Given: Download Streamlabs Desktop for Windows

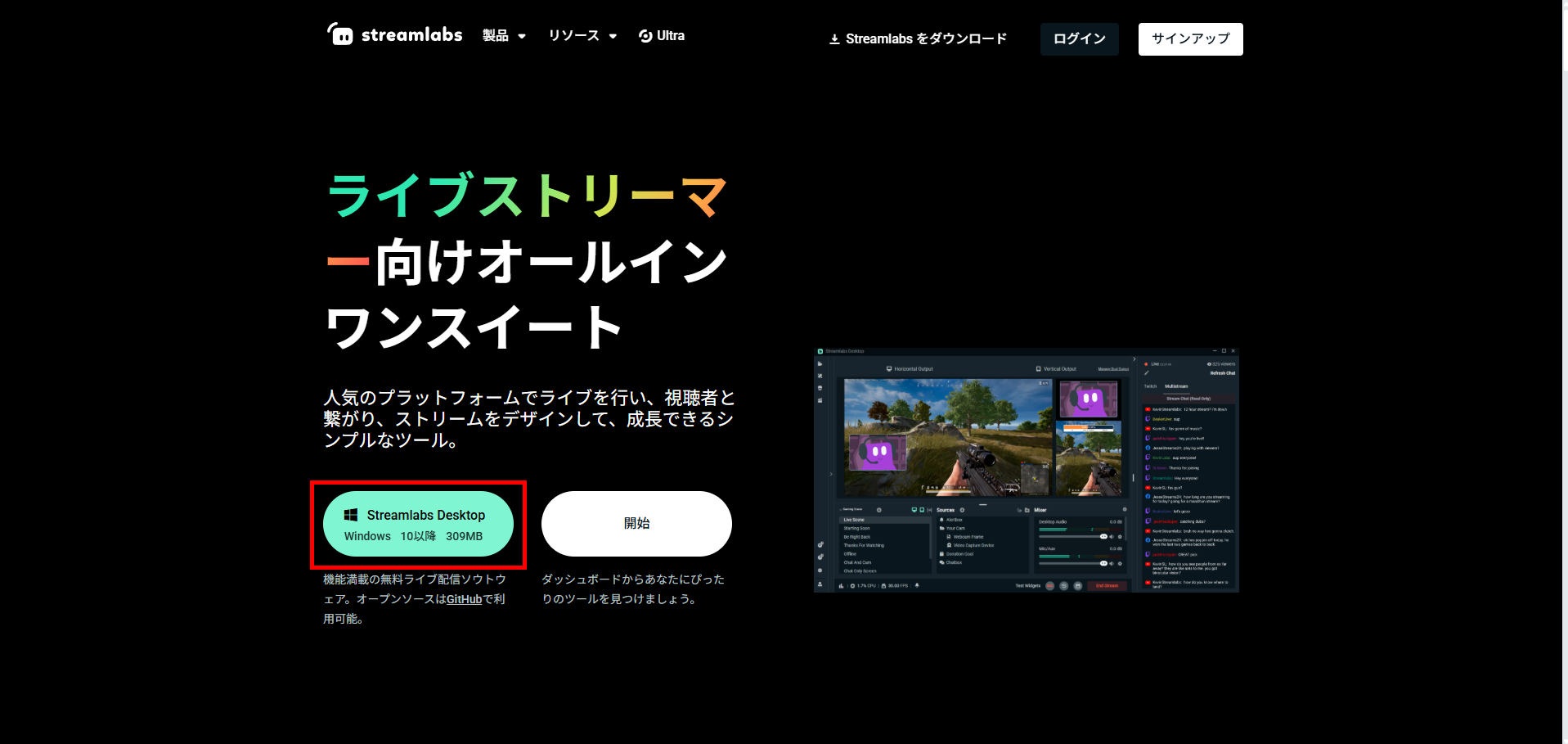Looking at the screenshot, I should [418, 524].
